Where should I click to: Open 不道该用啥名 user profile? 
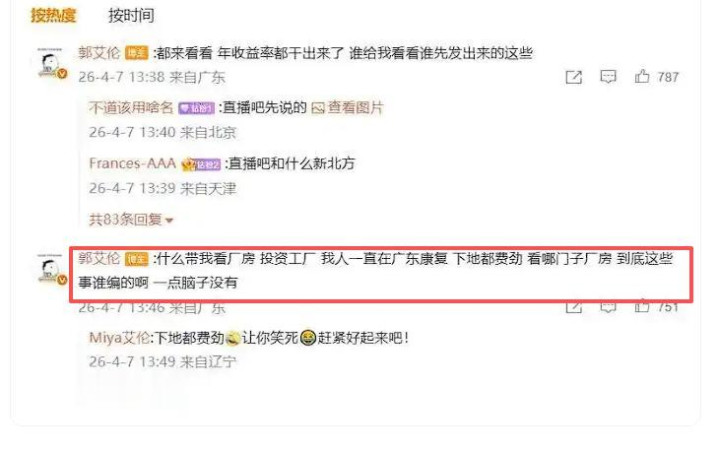(131, 108)
